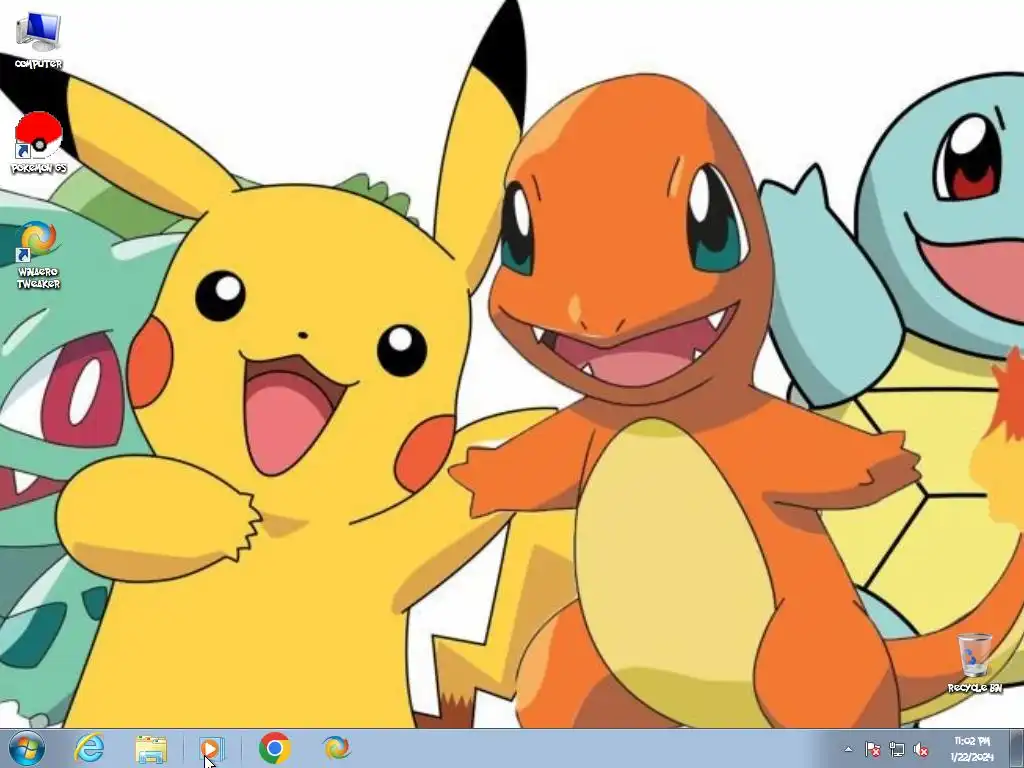This screenshot has width=1024, height=768.
Task: Open the Computer desktop icon
Action: point(38,40)
